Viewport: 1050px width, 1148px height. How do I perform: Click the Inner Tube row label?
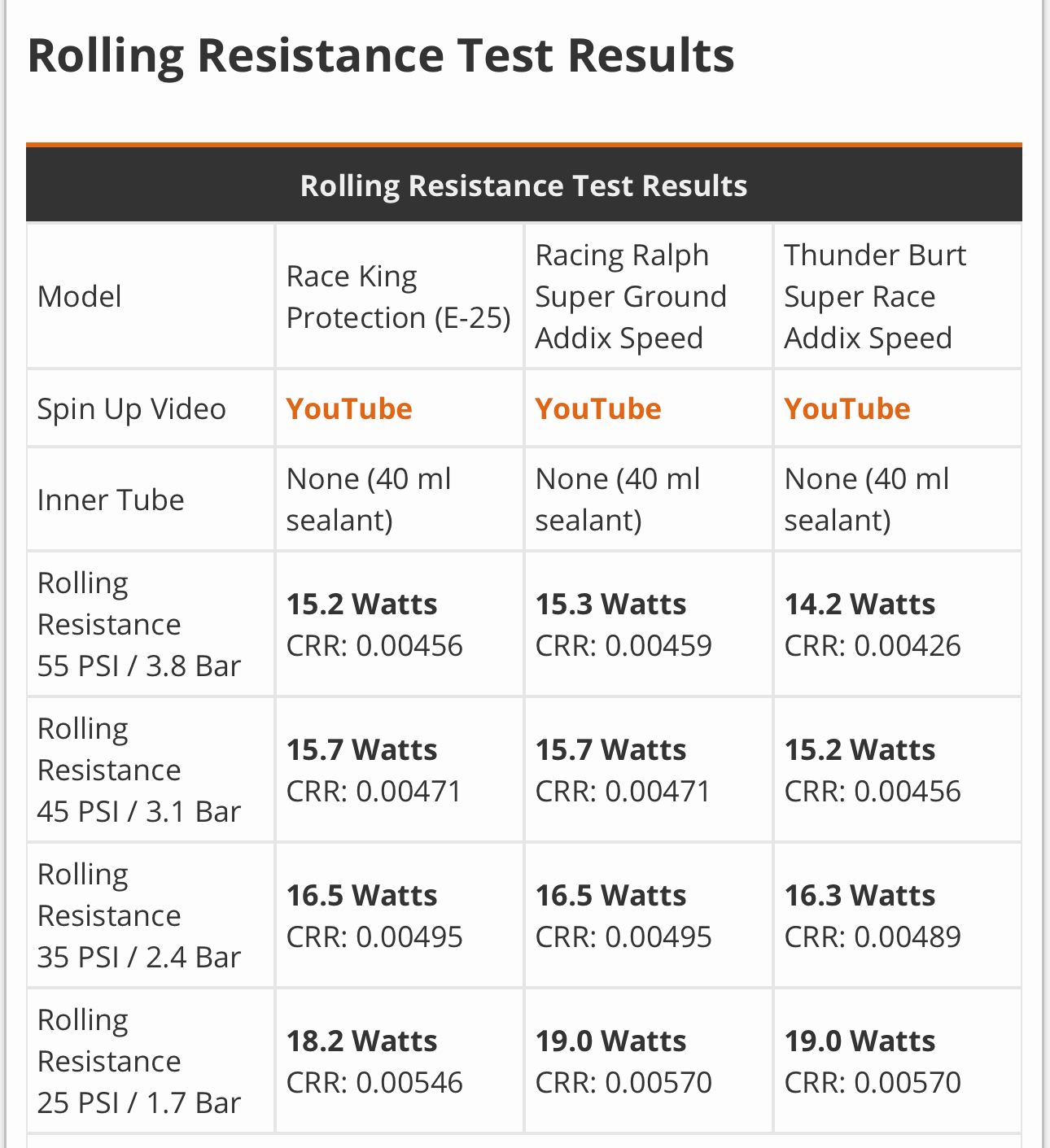point(111,500)
